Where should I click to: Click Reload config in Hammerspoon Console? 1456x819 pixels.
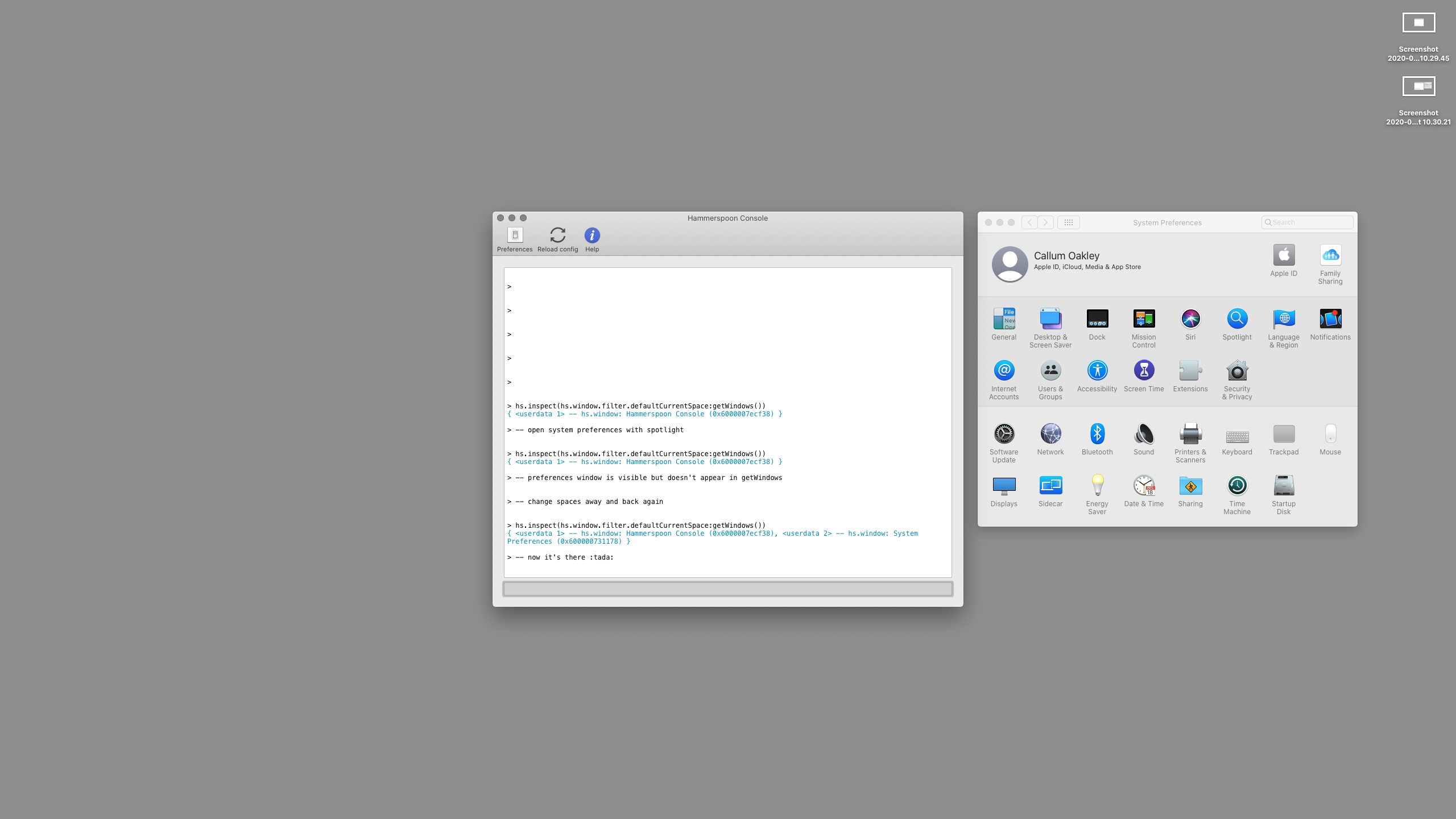(557, 235)
